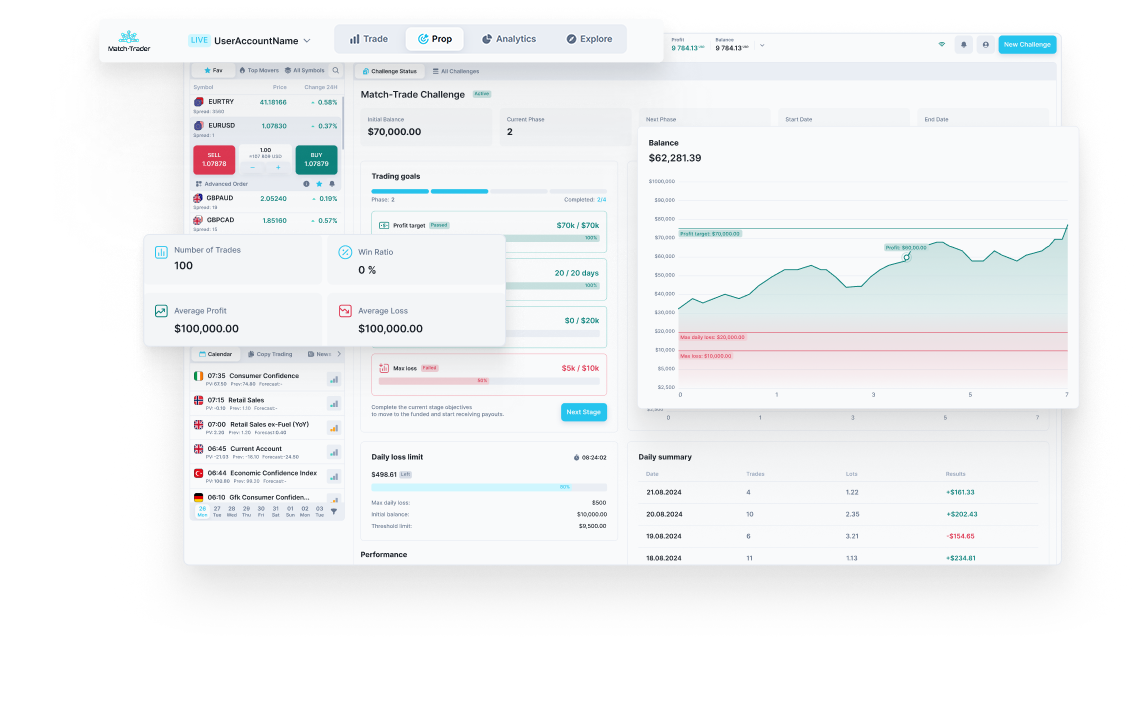
Task: Toggle the EURUSD favorite star
Action: (319, 184)
